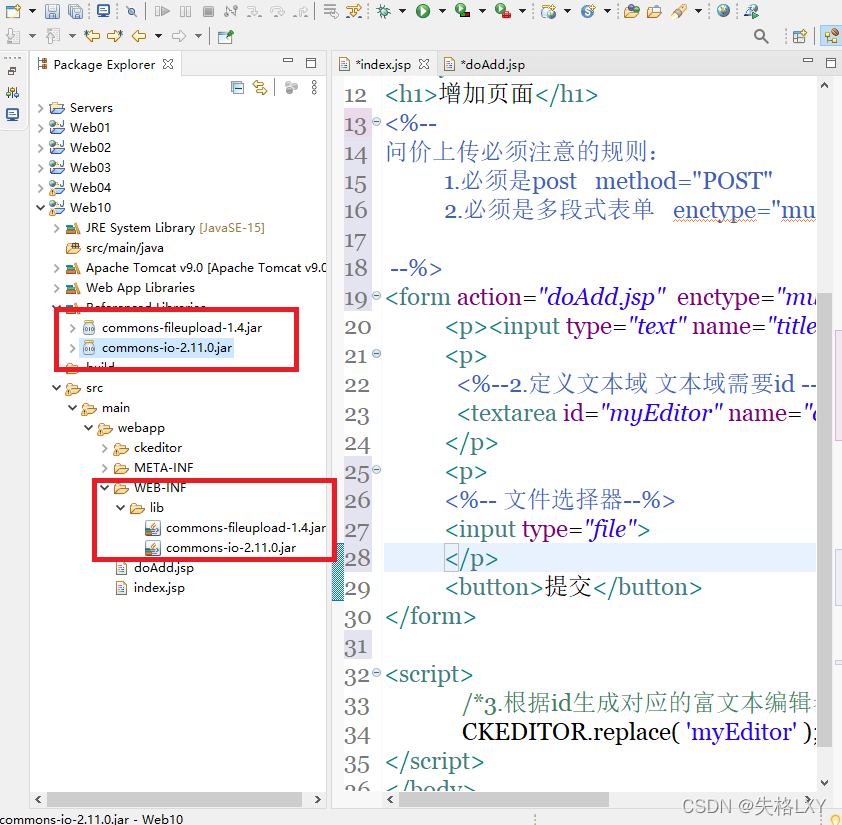Click the editor horizontal scrollbar

point(505,799)
